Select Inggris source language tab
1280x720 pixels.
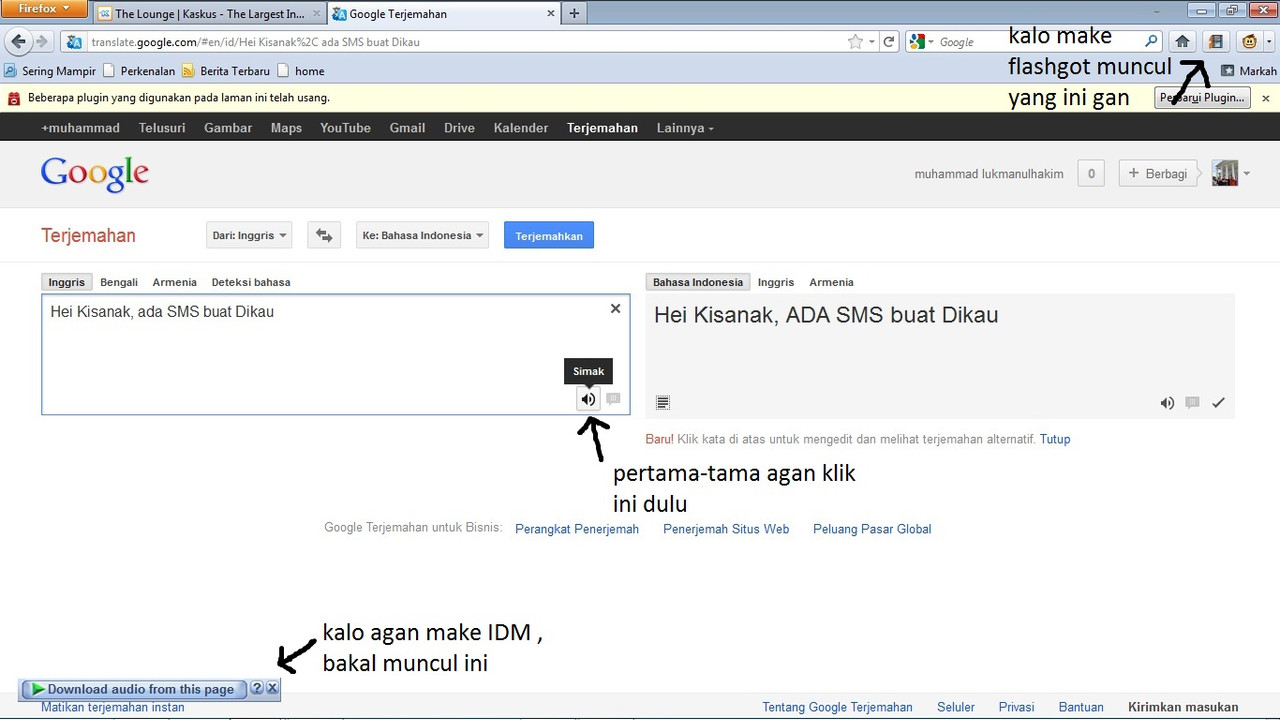tap(67, 282)
